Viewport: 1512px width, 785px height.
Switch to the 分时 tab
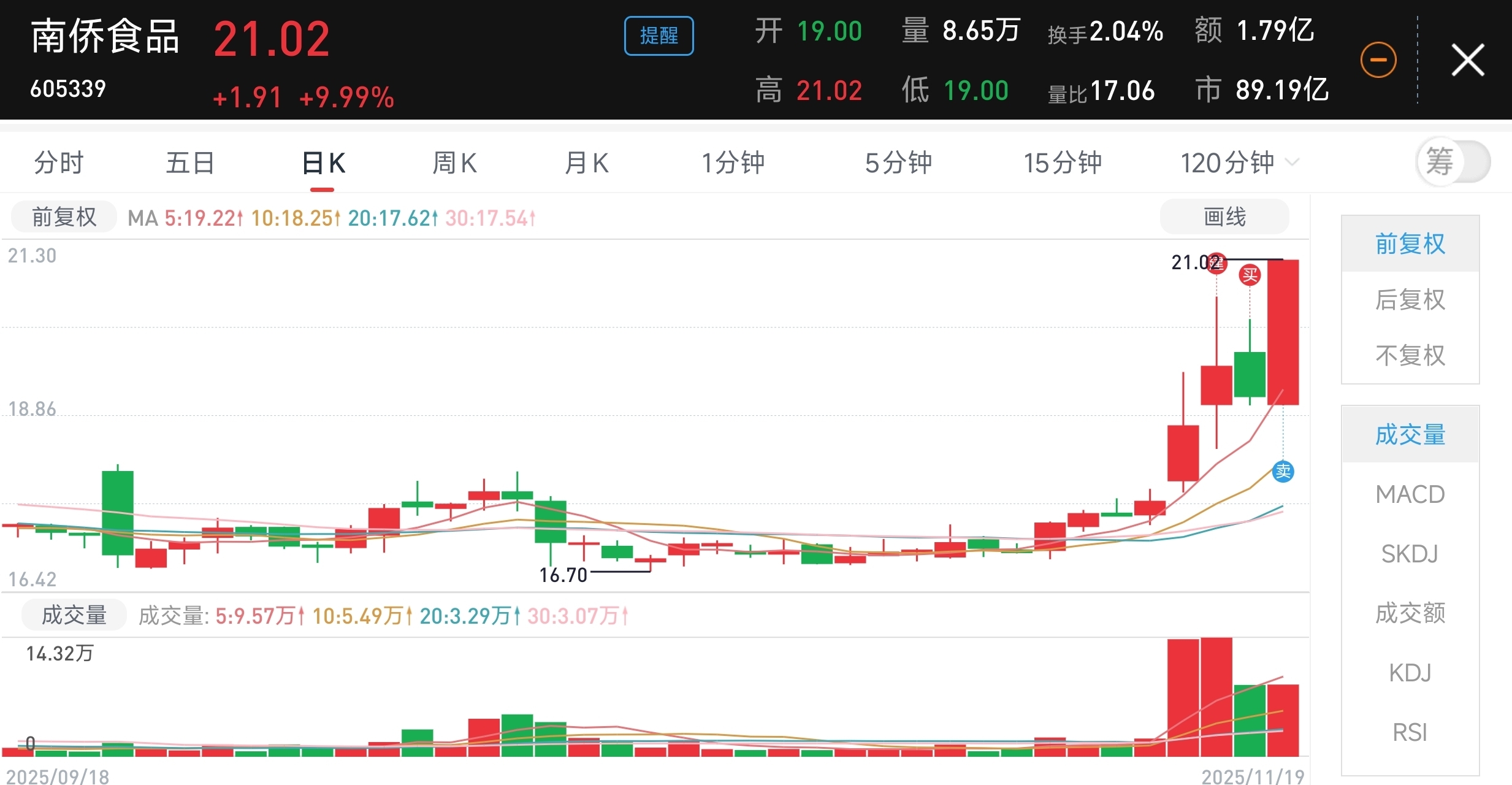[x=59, y=163]
